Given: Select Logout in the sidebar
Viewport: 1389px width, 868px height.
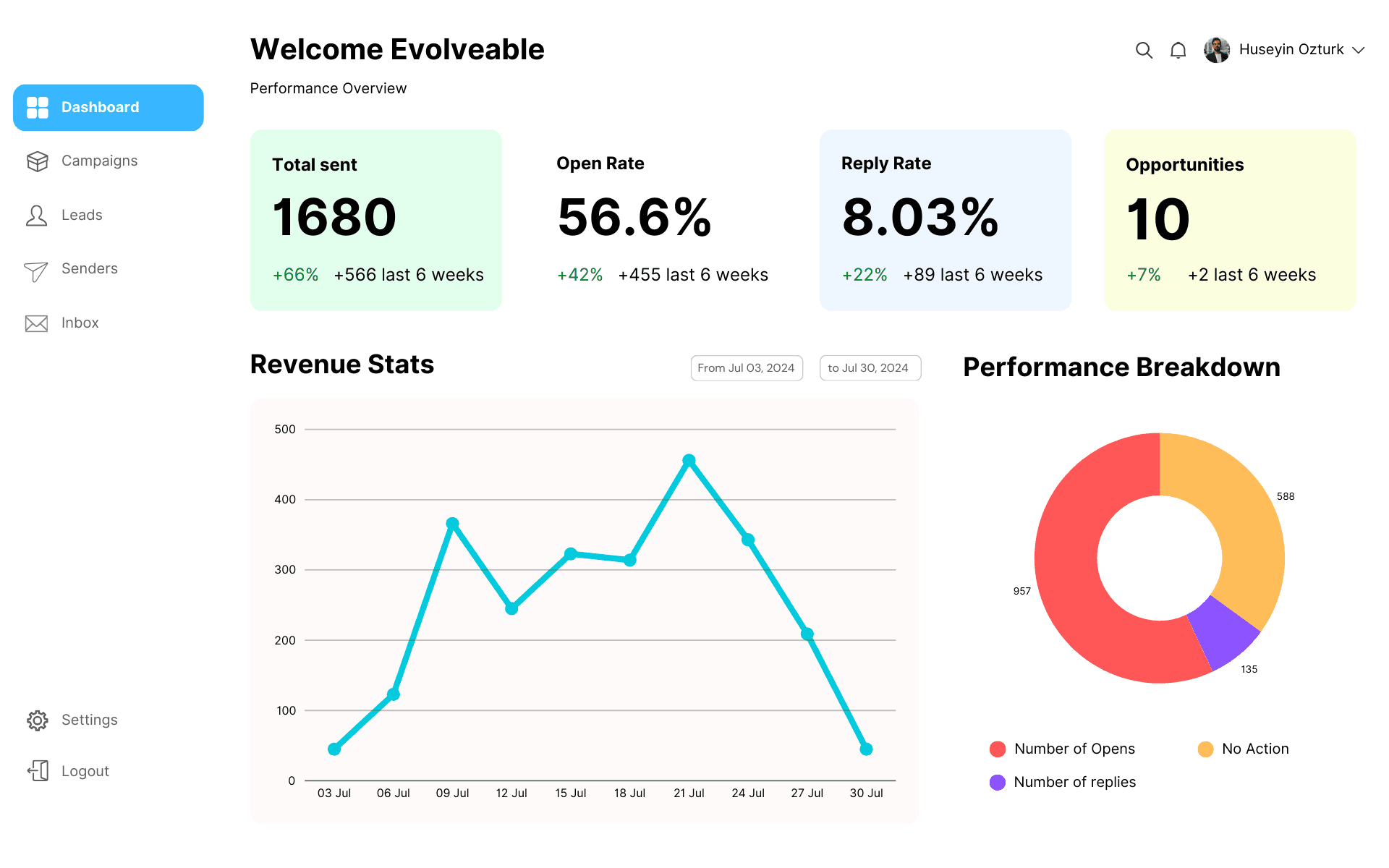Looking at the screenshot, I should point(85,771).
